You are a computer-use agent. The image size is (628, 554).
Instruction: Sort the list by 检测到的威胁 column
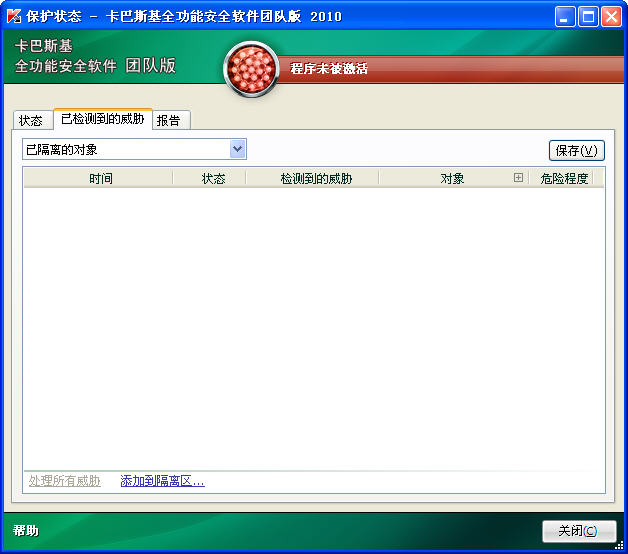coord(315,178)
